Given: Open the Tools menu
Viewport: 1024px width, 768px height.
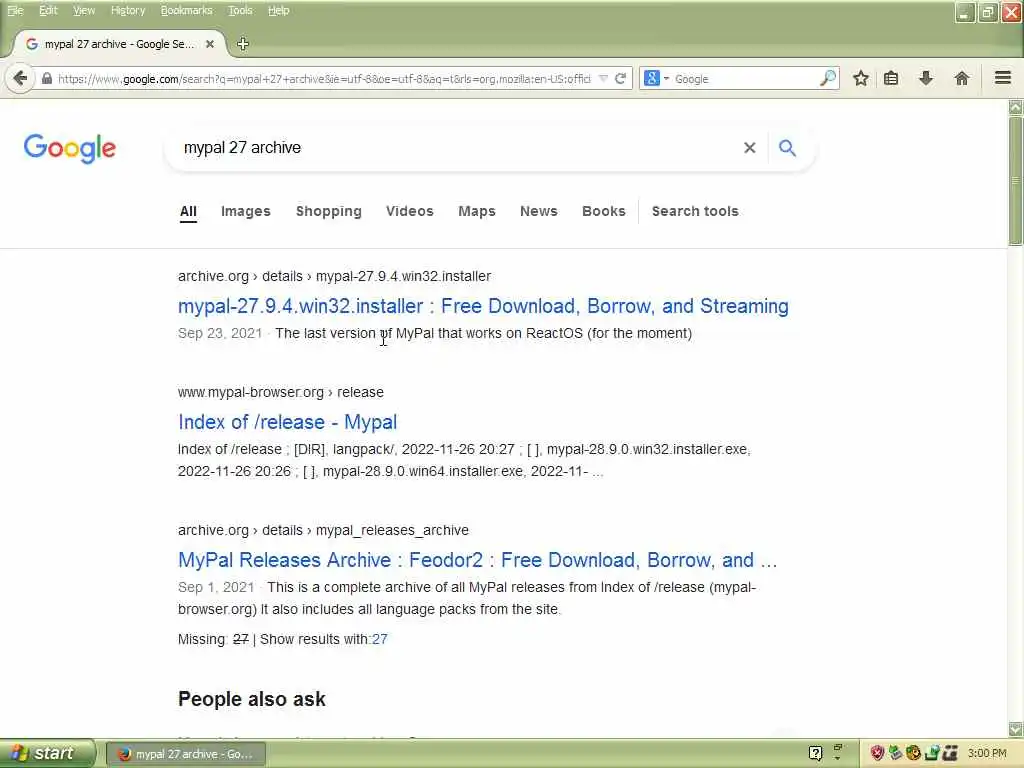Looking at the screenshot, I should 240,10.
